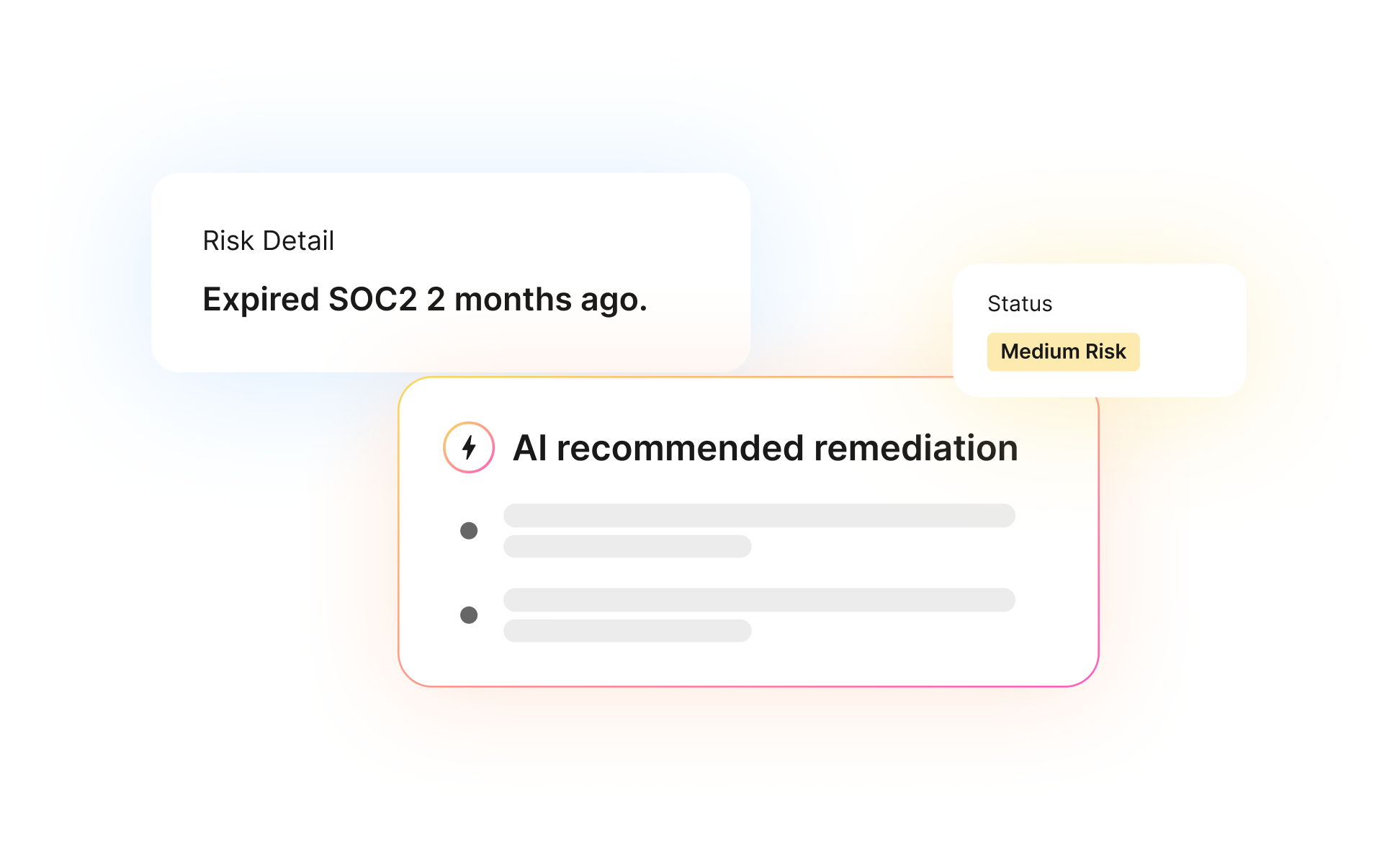
Task: Click first remediation item's short placeholder line
Action: pos(627,547)
